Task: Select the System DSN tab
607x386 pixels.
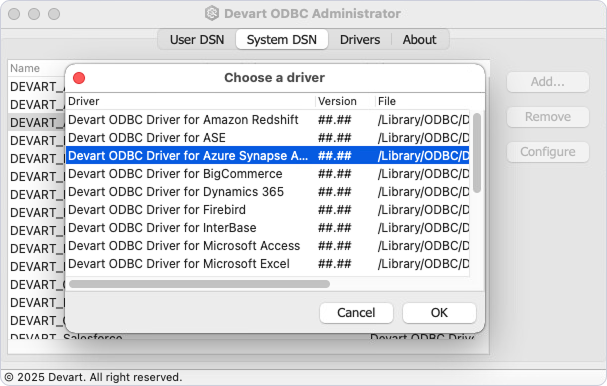Action: click(282, 39)
